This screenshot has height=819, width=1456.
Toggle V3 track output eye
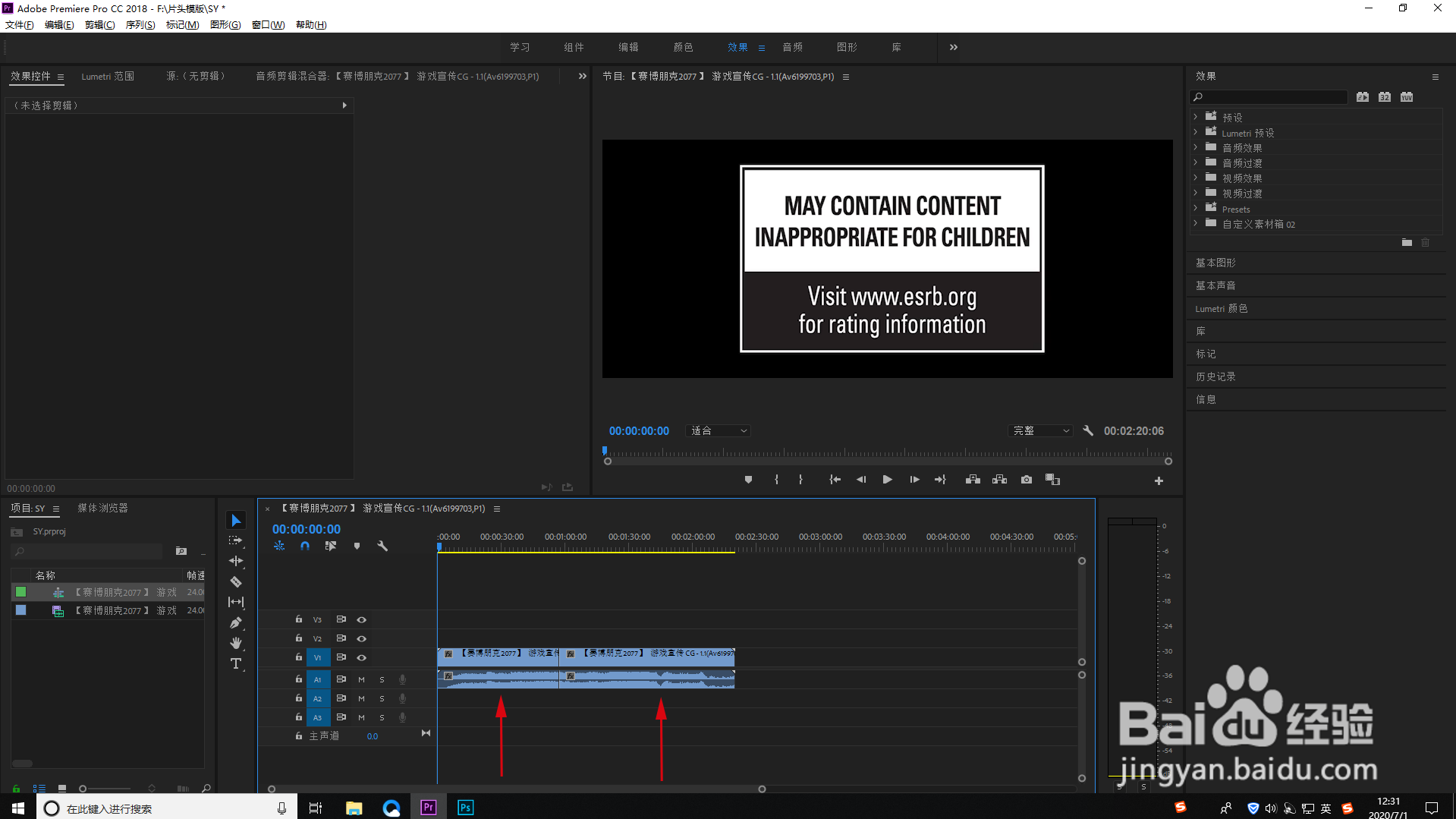tap(362, 620)
